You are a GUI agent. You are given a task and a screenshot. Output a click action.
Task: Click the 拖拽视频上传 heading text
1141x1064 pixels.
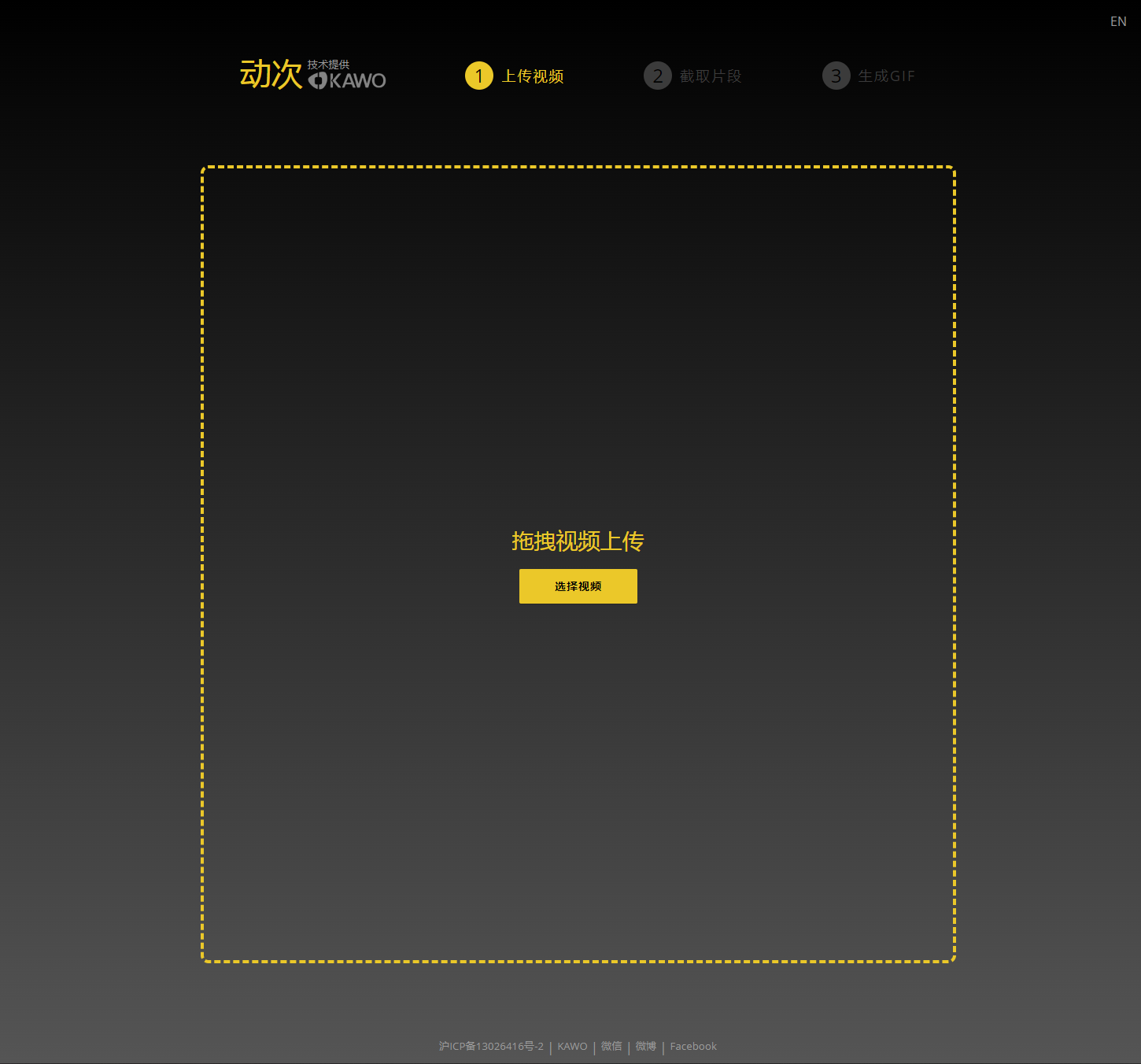tap(578, 541)
